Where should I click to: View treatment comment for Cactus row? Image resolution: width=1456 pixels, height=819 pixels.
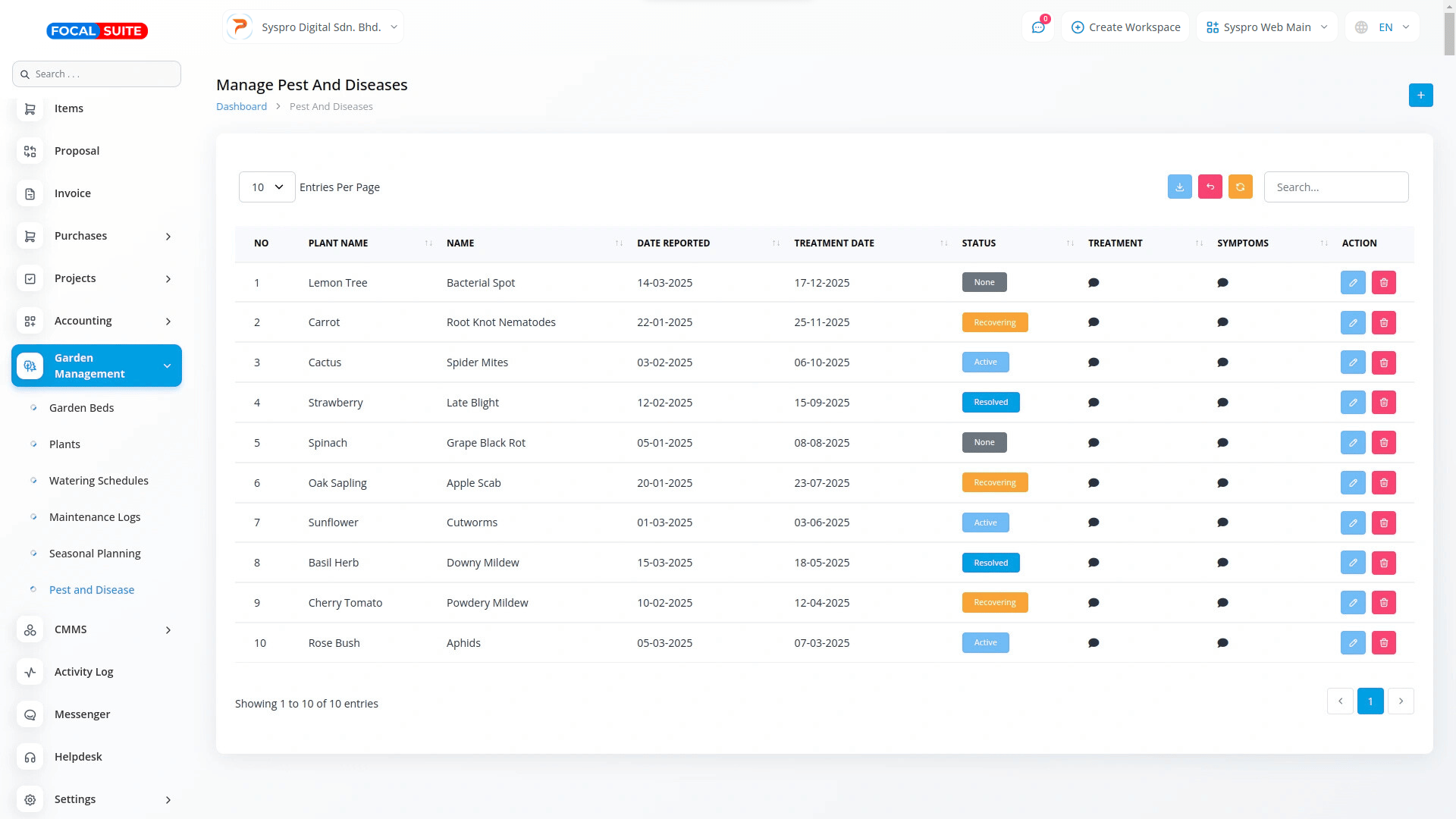pyautogui.click(x=1093, y=362)
